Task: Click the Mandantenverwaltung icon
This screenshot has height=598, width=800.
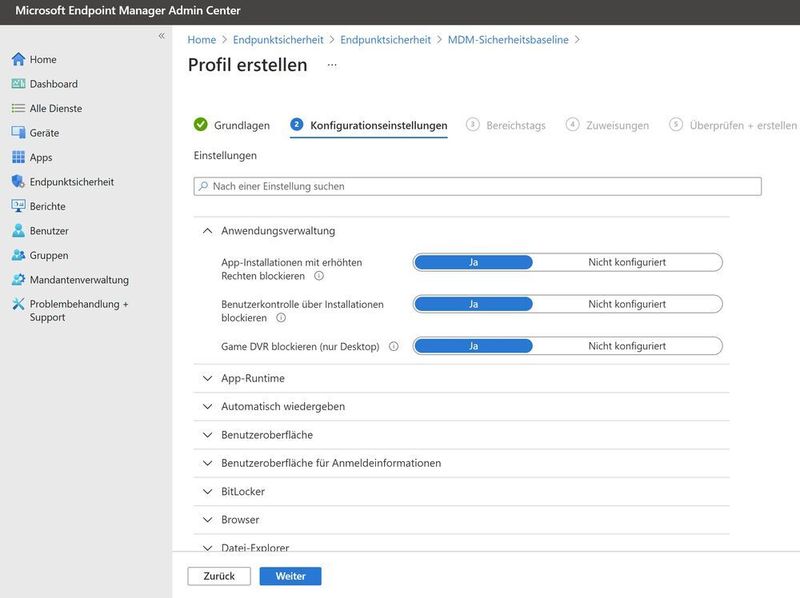Action: tap(18, 280)
